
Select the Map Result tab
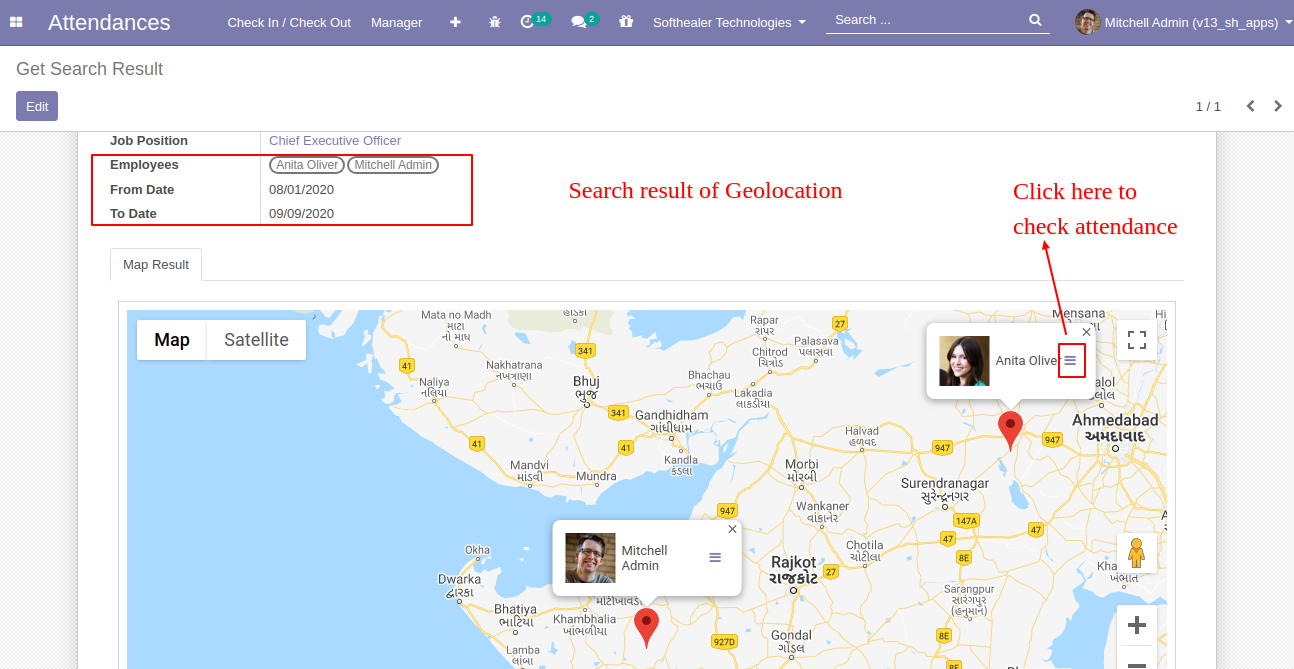pos(156,264)
